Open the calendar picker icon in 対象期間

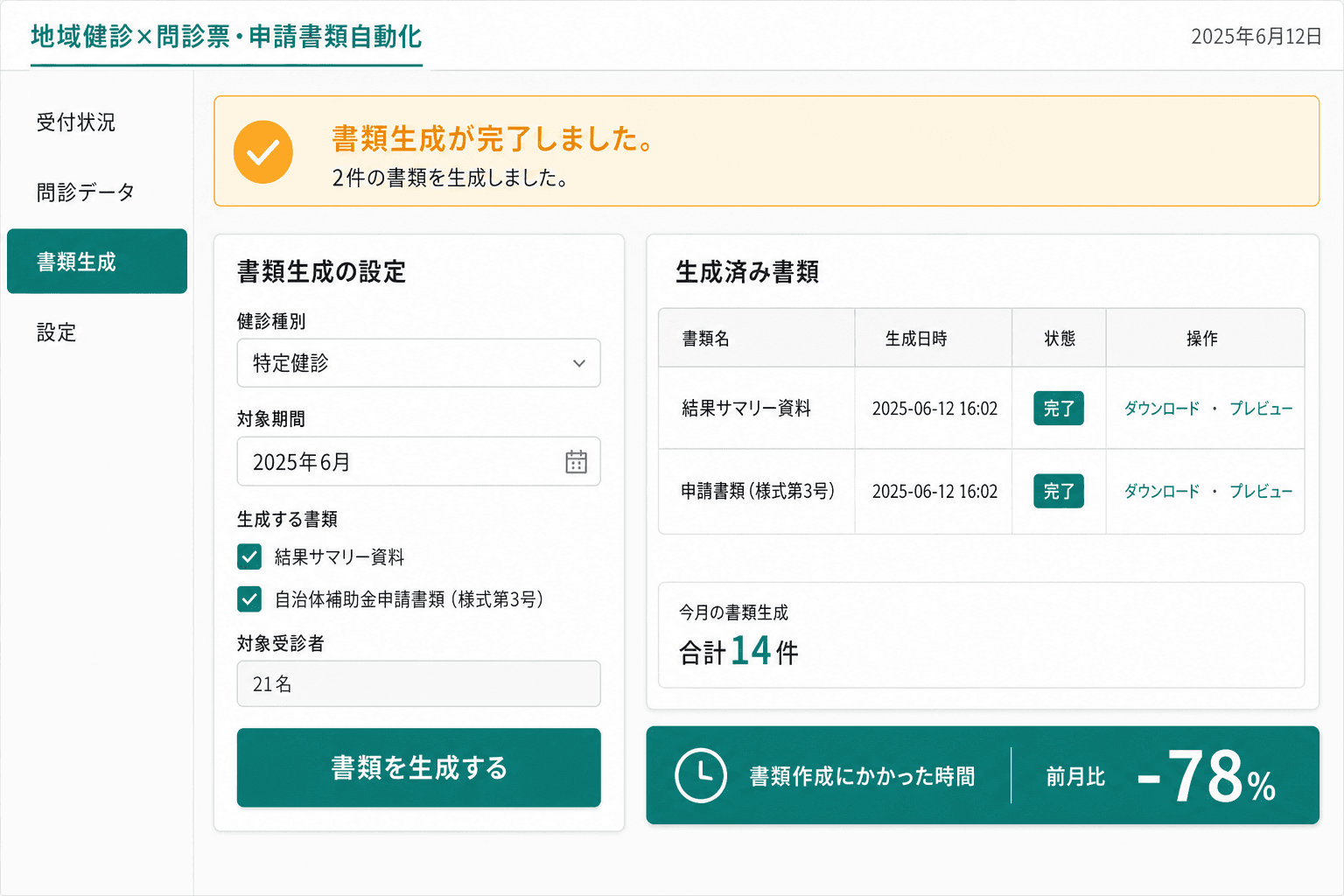click(x=576, y=461)
